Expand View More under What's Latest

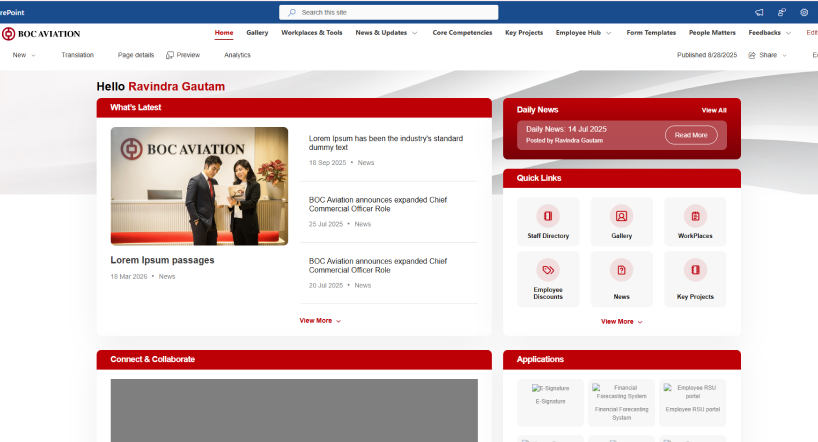click(x=319, y=321)
